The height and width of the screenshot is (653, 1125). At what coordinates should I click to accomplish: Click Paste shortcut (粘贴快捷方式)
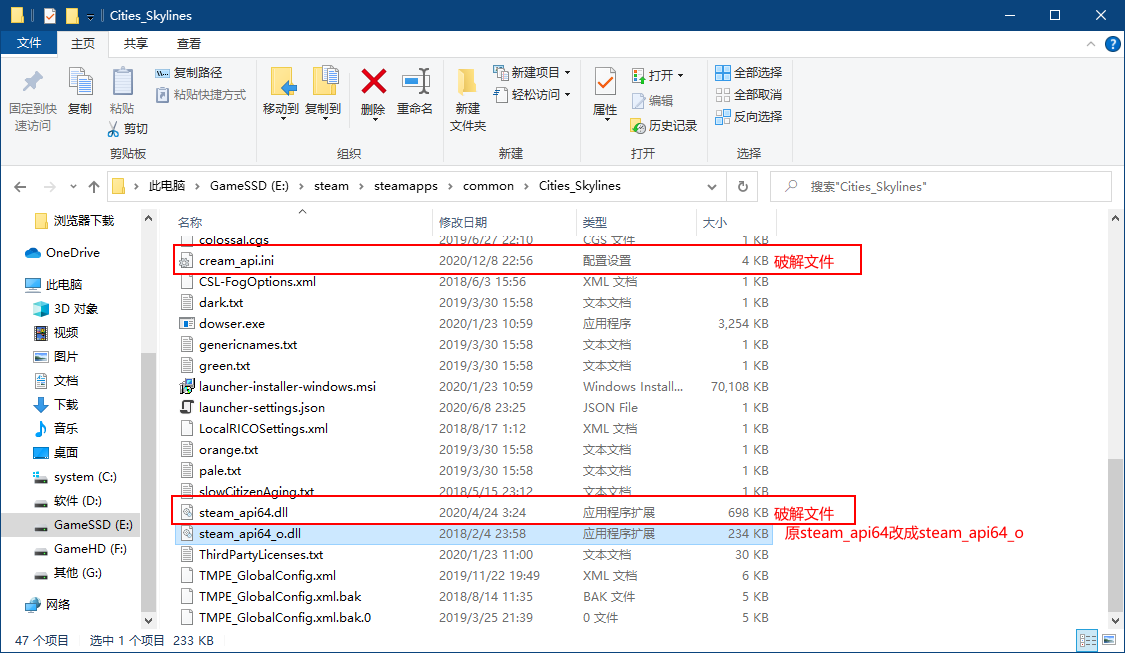point(201,95)
